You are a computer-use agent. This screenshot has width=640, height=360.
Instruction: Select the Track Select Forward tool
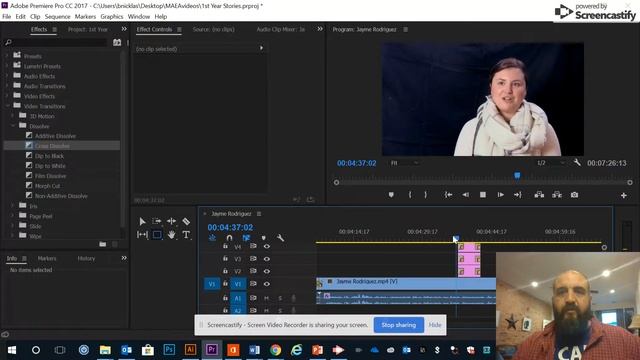[x=157, y=221]
